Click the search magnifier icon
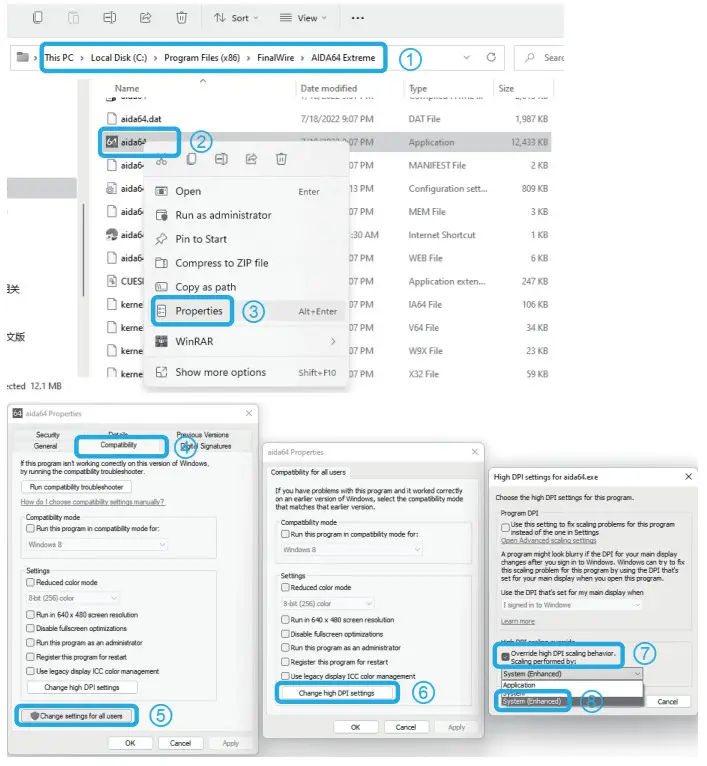 [530, 58]
